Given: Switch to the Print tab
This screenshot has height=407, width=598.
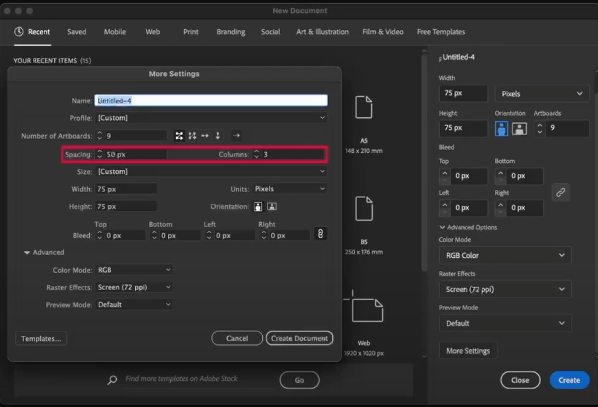Looking at the screenshot, I should (x=191, y=32).
